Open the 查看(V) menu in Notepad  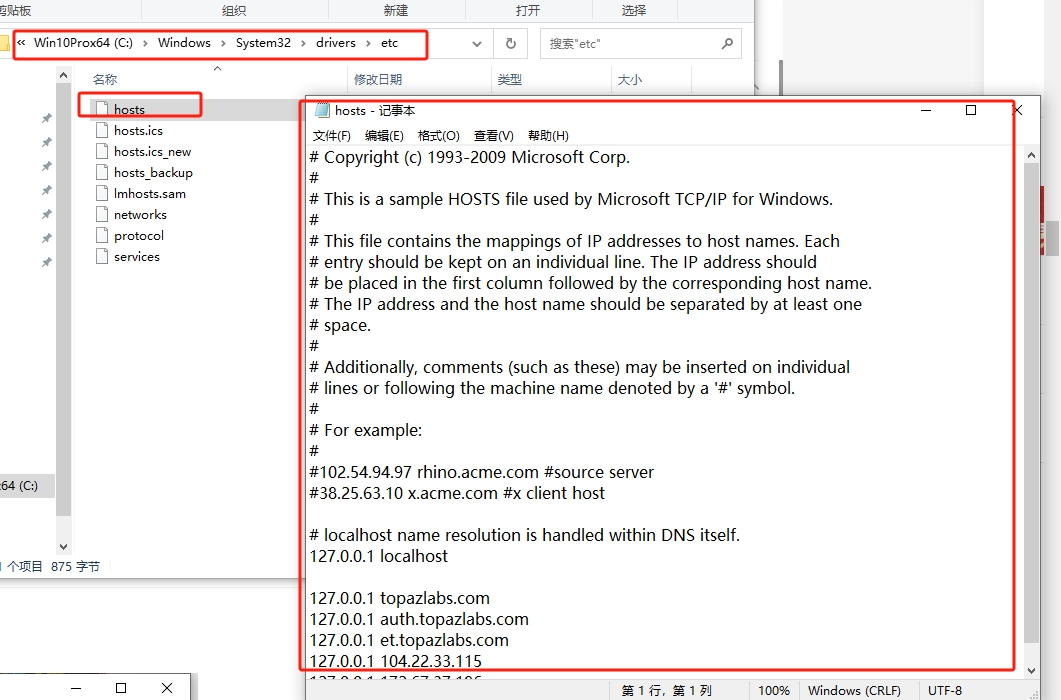click(493, 136)
